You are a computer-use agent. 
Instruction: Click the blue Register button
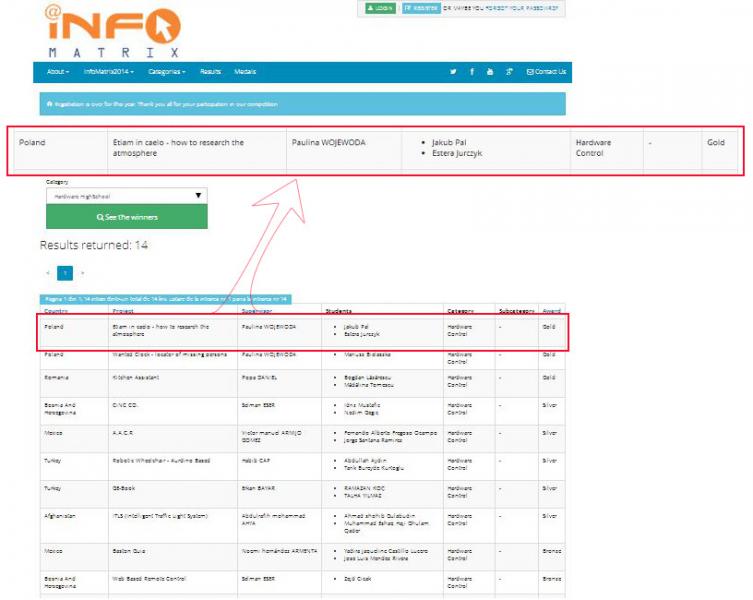421,8
